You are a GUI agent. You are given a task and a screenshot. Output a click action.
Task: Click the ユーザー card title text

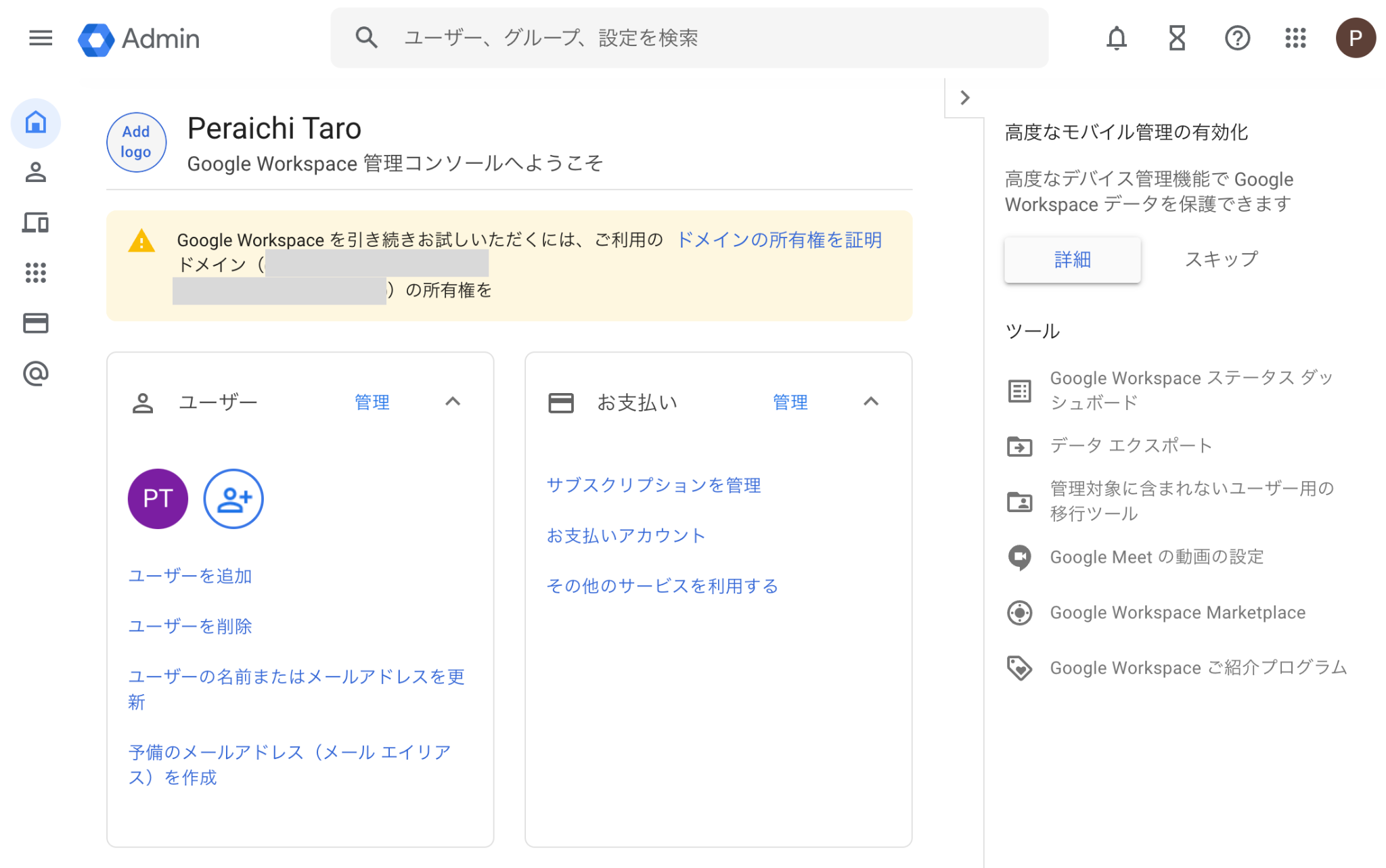tap(218, 403)
